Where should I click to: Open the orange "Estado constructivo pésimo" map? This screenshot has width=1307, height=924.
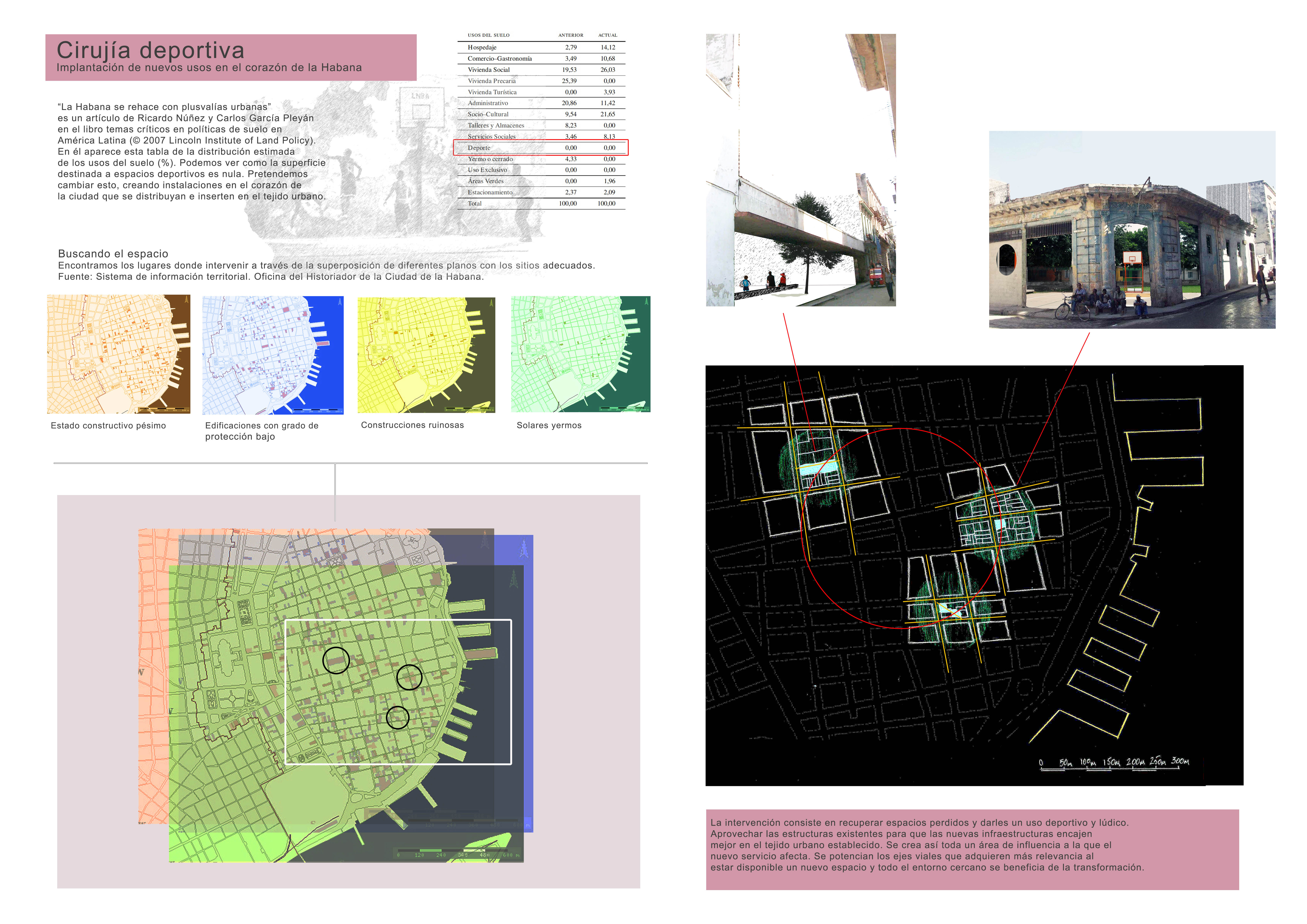click(x=118, y=354)
